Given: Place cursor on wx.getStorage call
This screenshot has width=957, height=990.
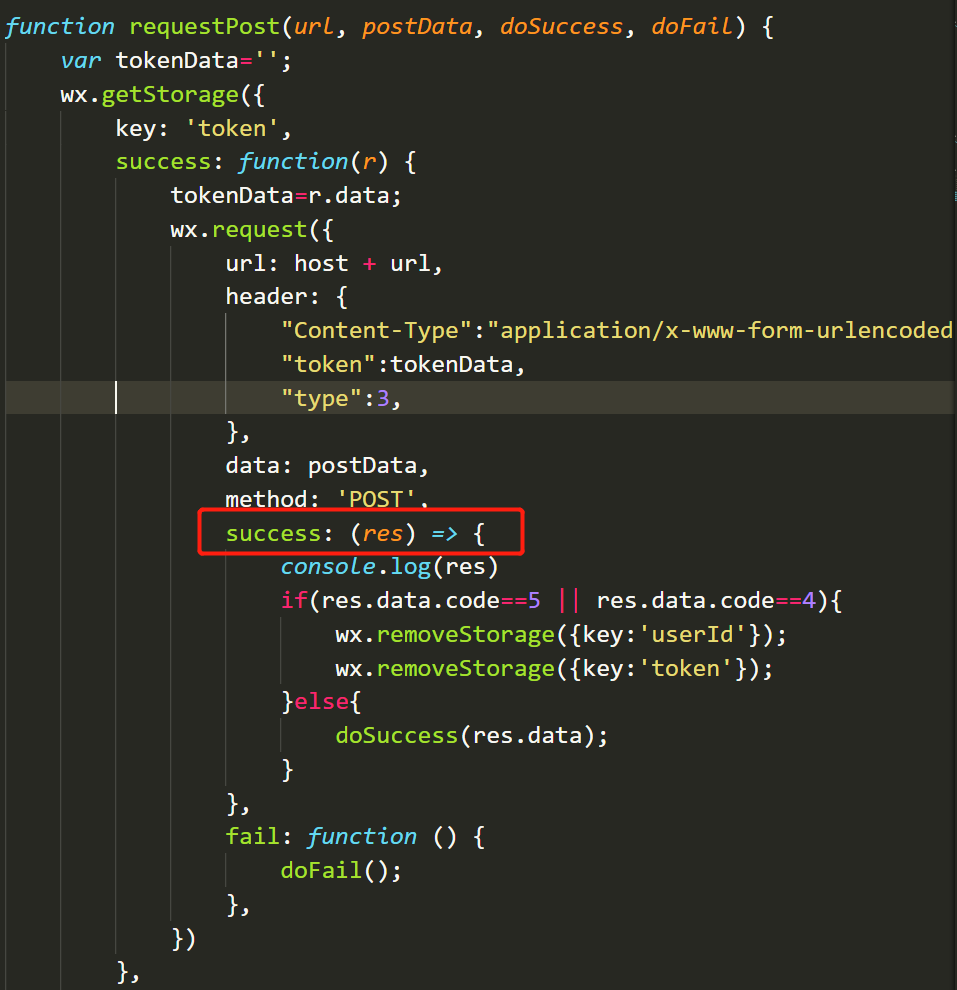Looking at the screenshot, I should click(162, 95).
